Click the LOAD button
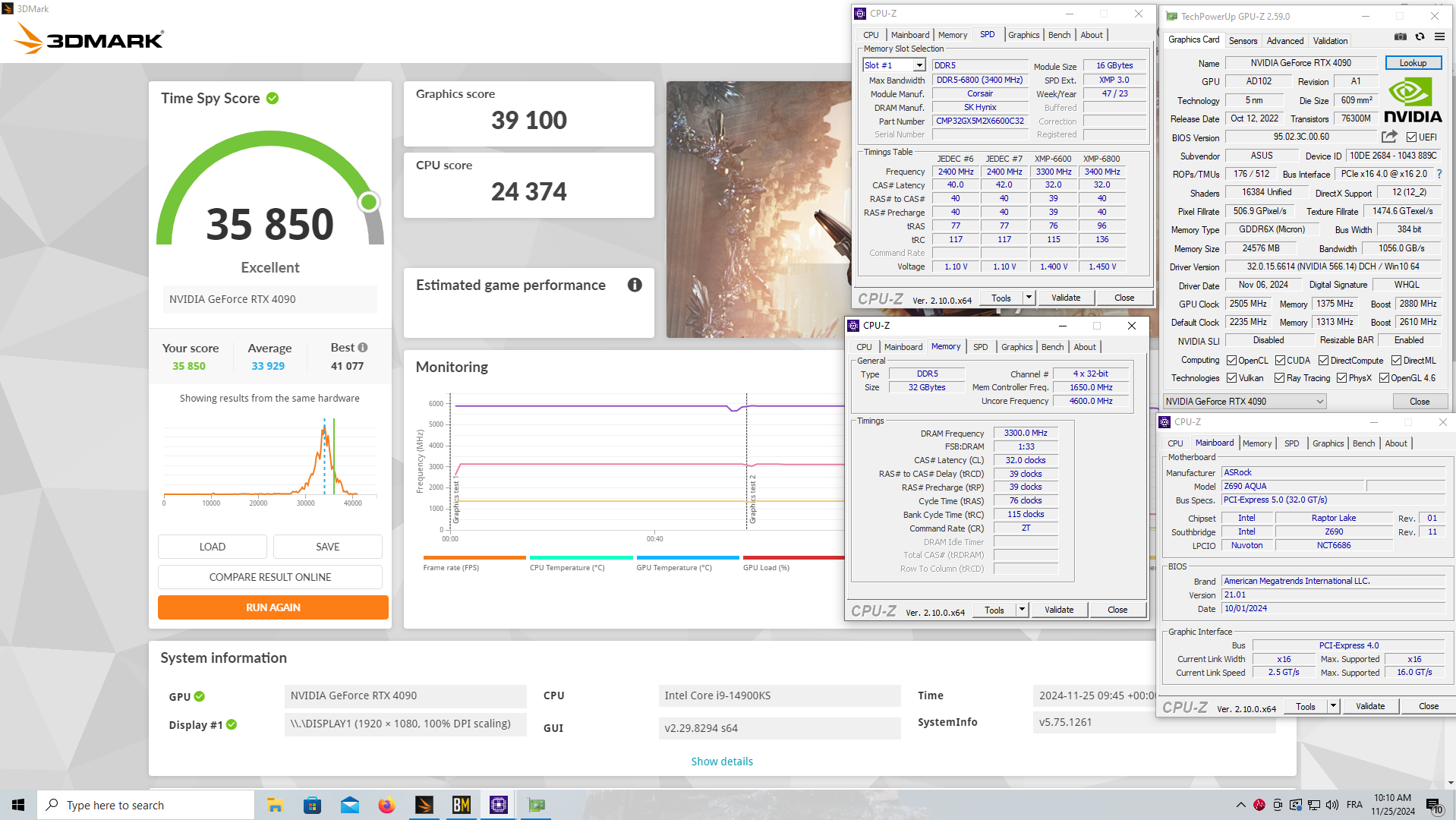The image size is (1456, 820). (213, 547)
